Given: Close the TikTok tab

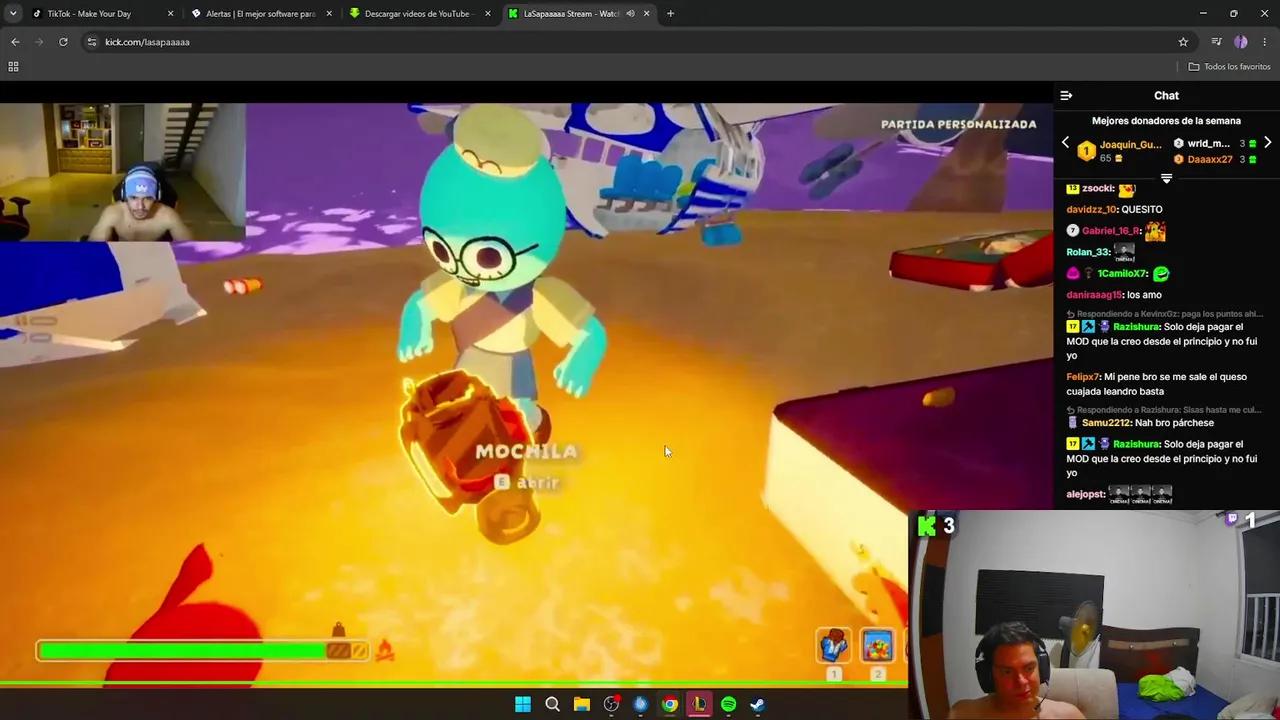Looking at the screenshot, I should point(170,13).
